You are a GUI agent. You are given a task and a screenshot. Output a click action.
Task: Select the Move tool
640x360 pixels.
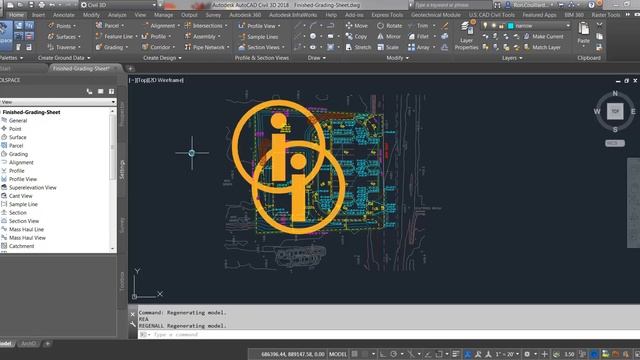point(357,26)
